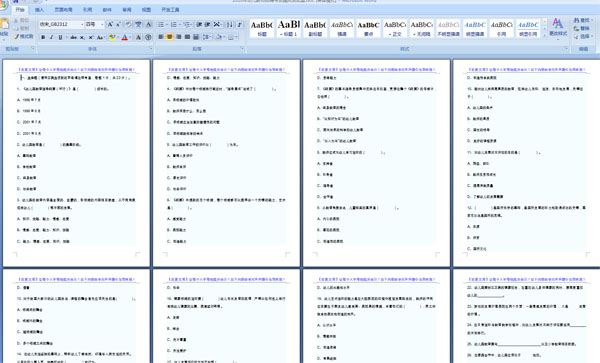This screenshot has width=600, height=363.
Task: Click the Format Painter button
Action: pyautogui.click(x=24, y=37)
